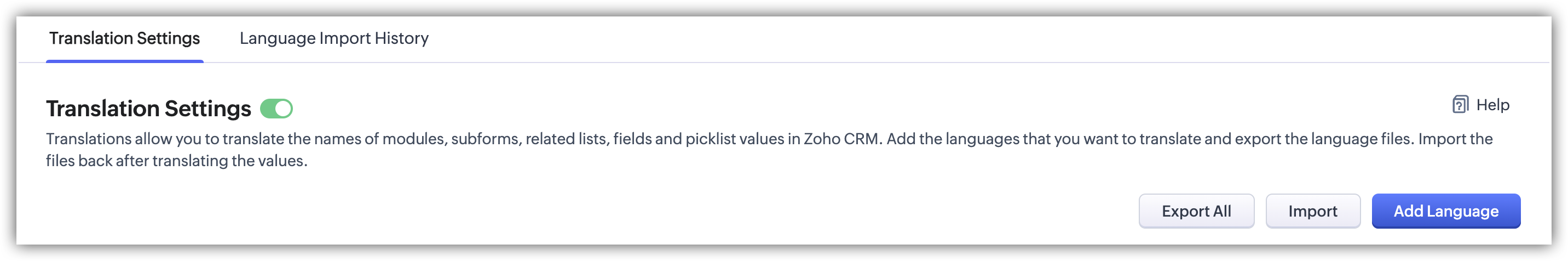The width and height of the screenshot is (1568, 261).
Task: Click 'files back after translating' text line
Action: point(176,161)
